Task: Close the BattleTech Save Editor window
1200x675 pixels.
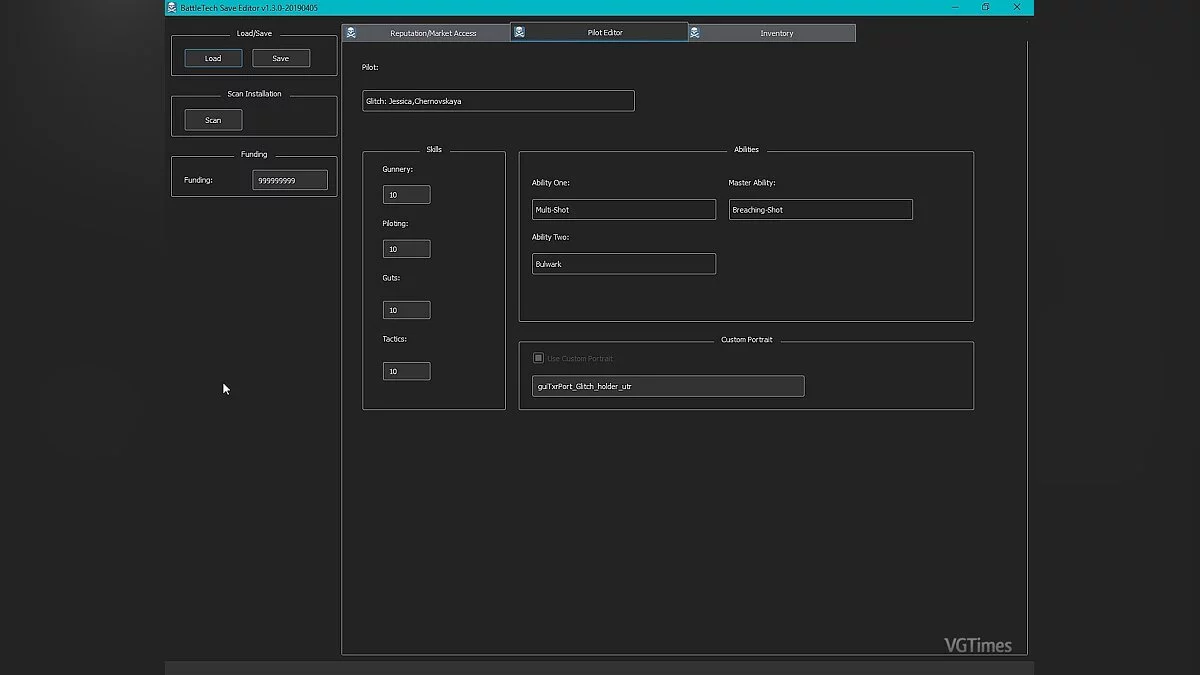Action: (x=1018, y=7)
